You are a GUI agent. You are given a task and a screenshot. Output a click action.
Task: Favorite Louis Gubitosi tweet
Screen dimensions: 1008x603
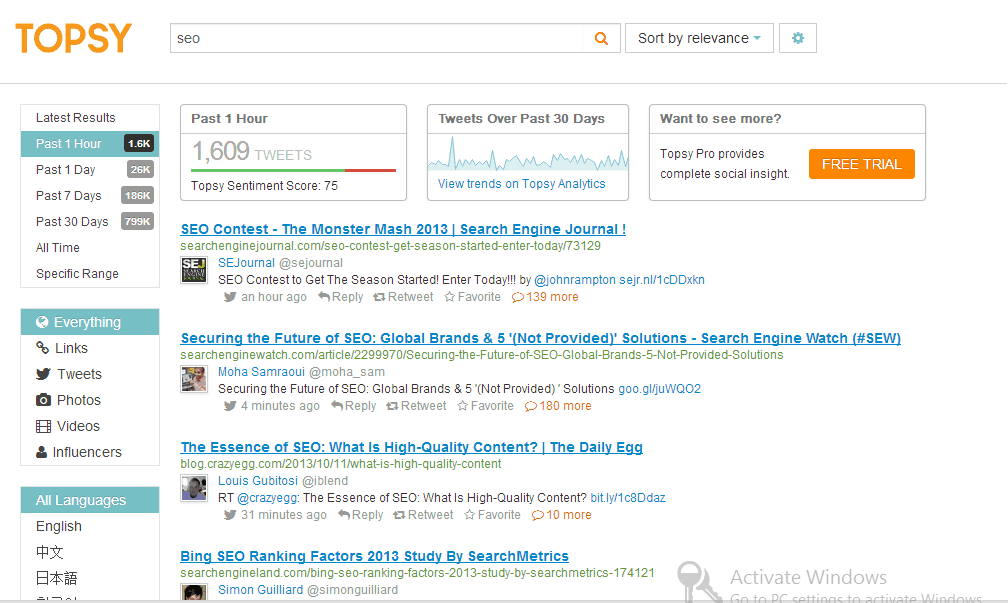[x=492, y=515]
